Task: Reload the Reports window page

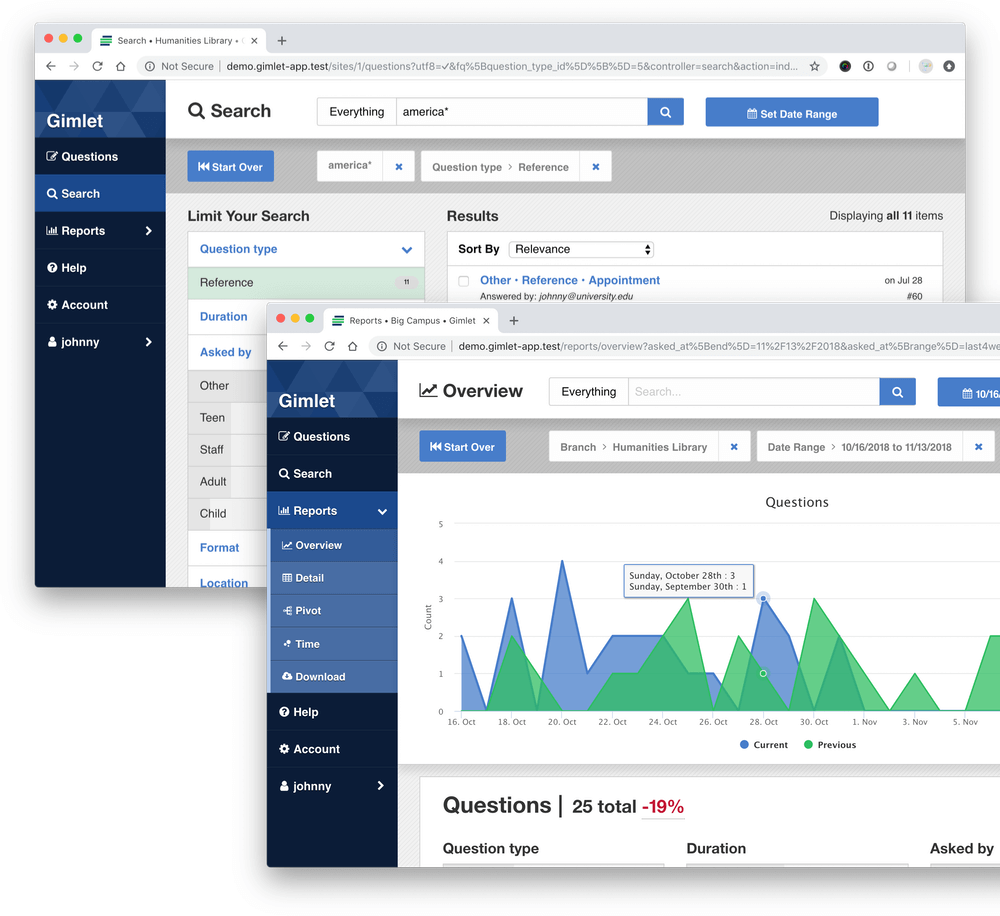Action: [x=329, y=346]
